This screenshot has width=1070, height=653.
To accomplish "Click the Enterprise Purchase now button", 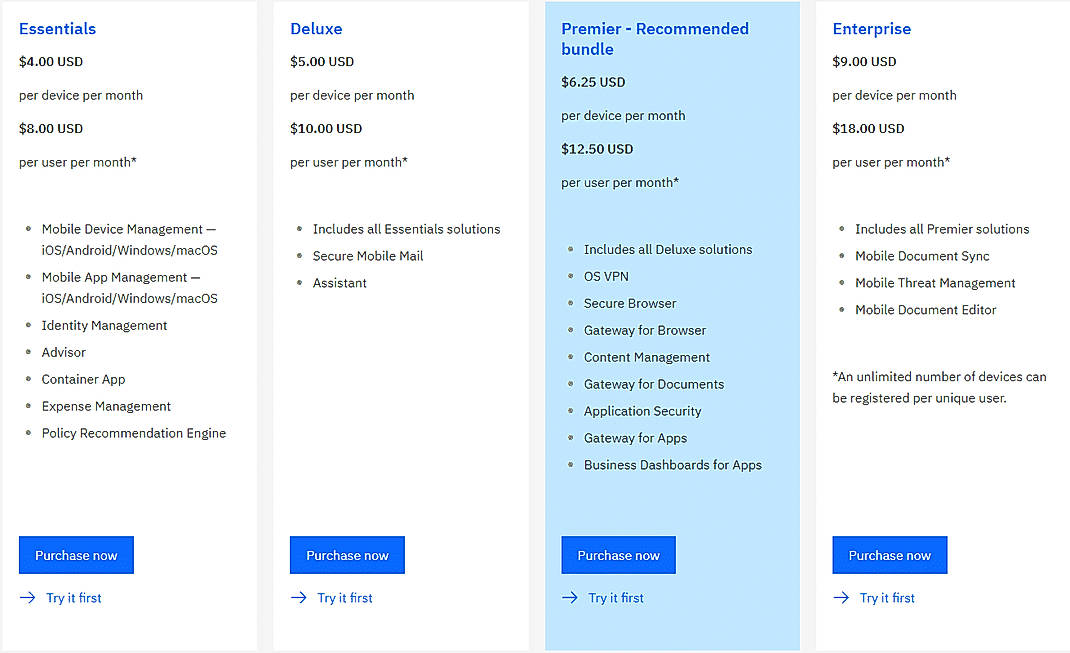I will 889,554.
